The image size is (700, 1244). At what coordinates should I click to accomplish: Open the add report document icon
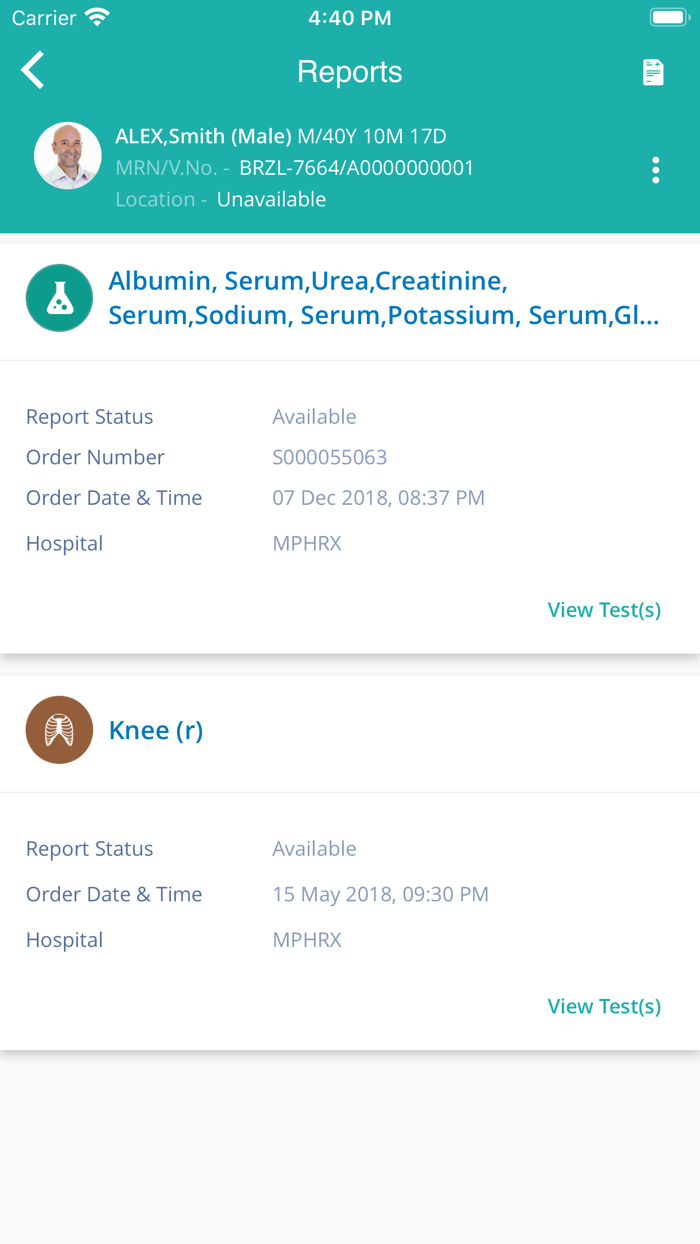(x=653, y=72)
